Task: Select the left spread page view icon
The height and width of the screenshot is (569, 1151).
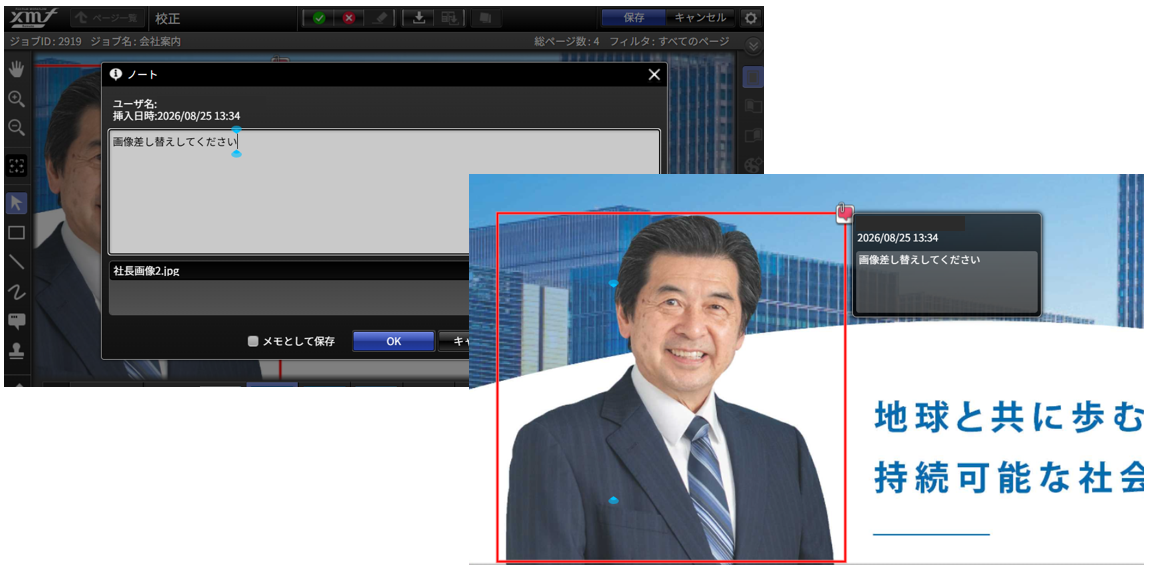Action: [x=754, y=106]
